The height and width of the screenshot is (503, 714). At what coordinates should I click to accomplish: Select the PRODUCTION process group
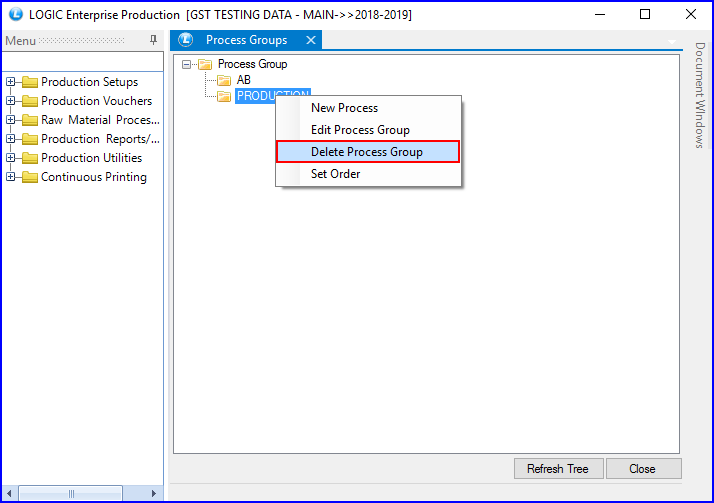coord(273,96)
